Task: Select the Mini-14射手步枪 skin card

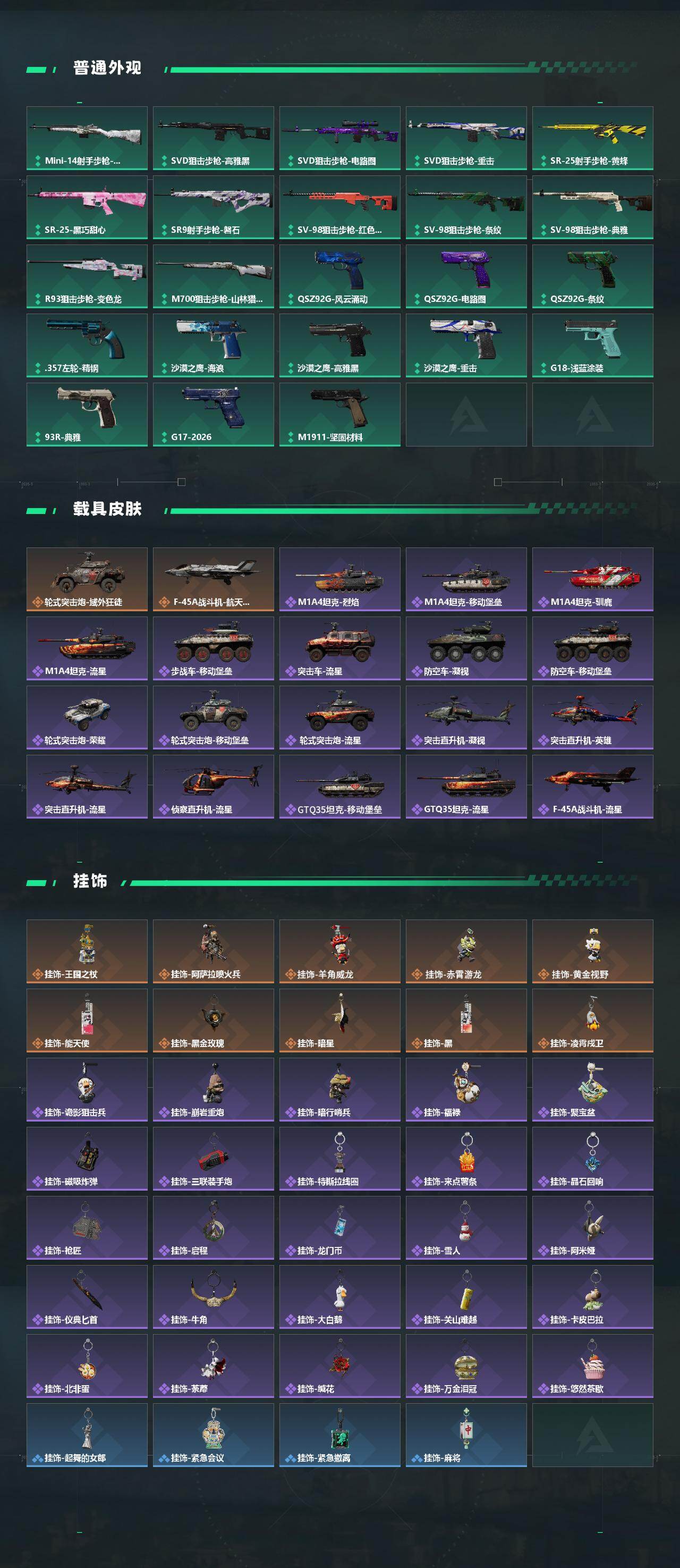Action: click(87, 138)
